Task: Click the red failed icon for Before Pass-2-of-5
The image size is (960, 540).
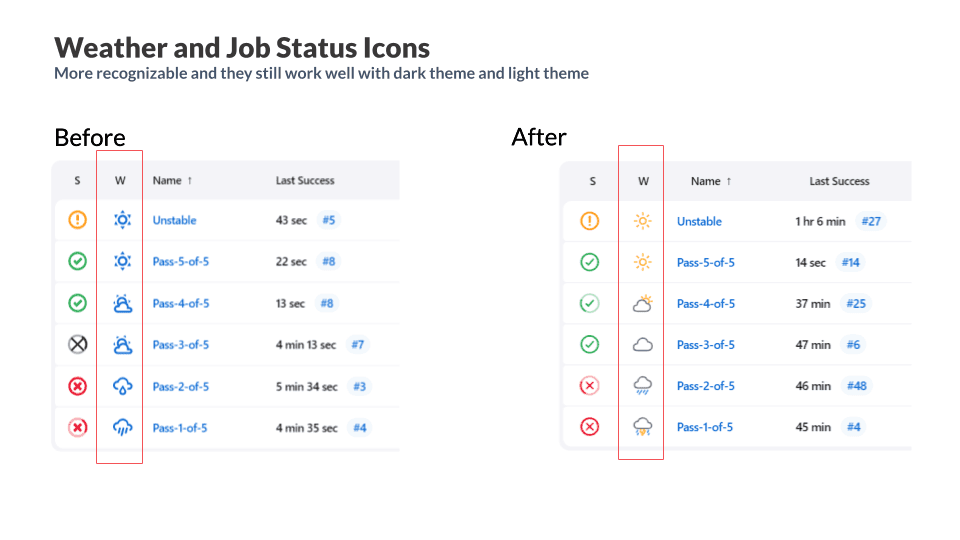Action: pos(77,386)
